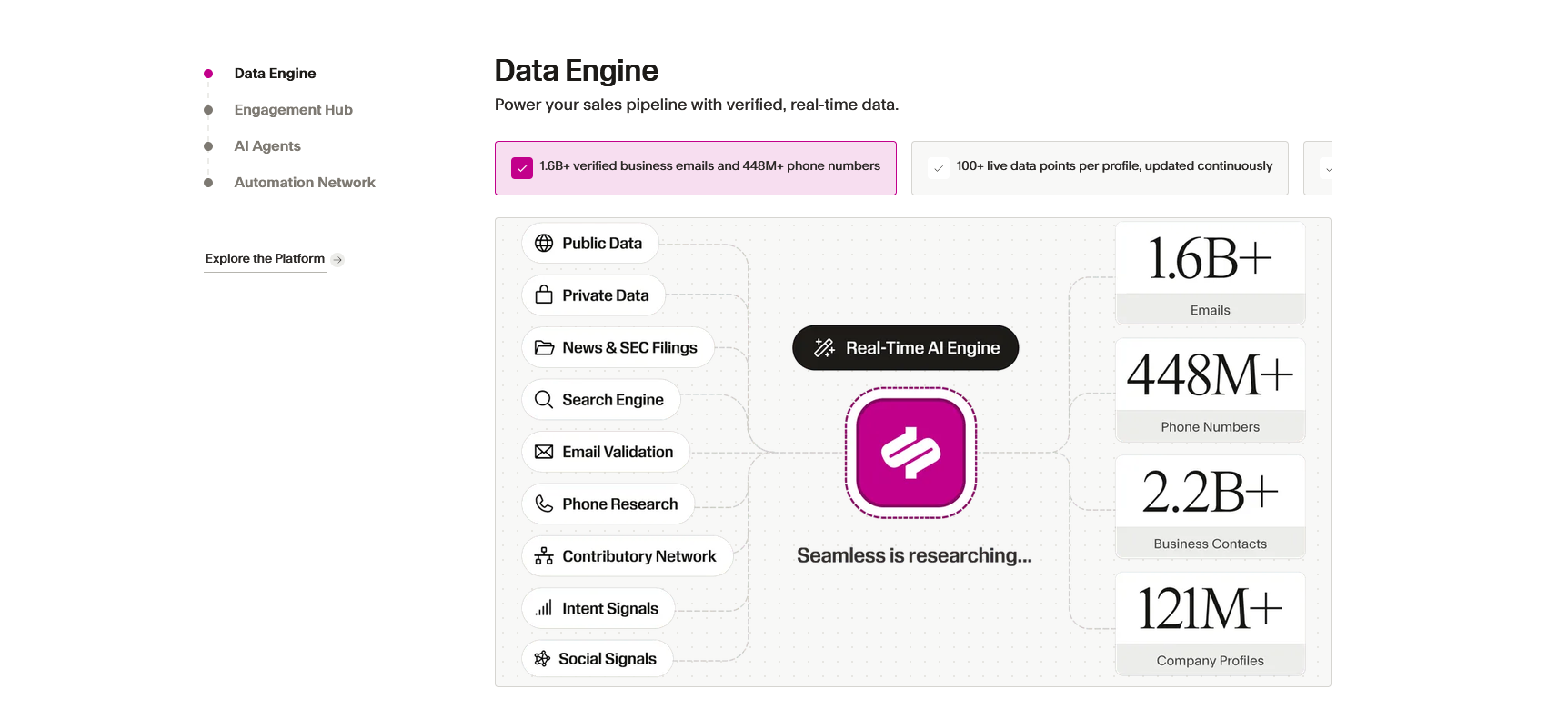Screen dimensions: 1568x709
Task: Click the Real-Time AI Engine button
Action: click(x=905, y=347)
